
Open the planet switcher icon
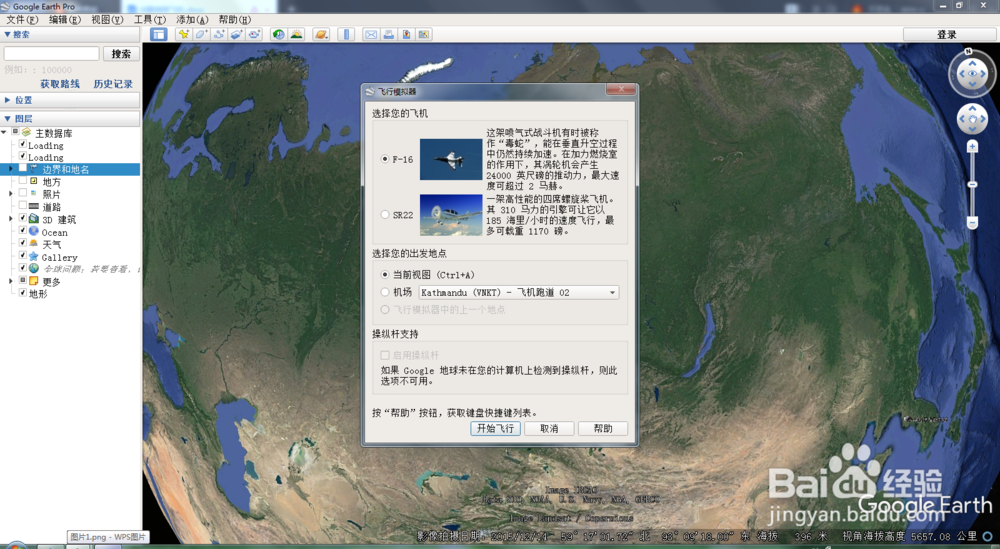(x=321, y=34)
